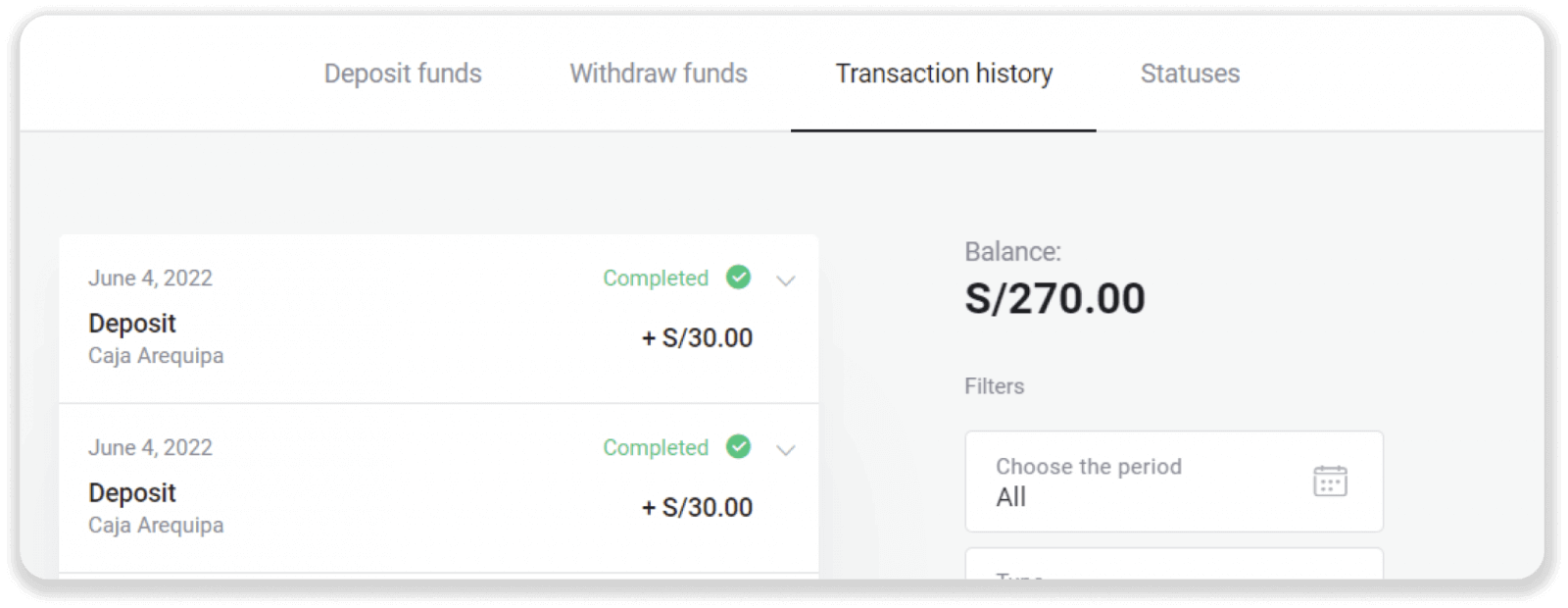1568x608 pixels.
Task: Go to the Statuses tab
Action: pyautogui.click(x=1190, y=74)
